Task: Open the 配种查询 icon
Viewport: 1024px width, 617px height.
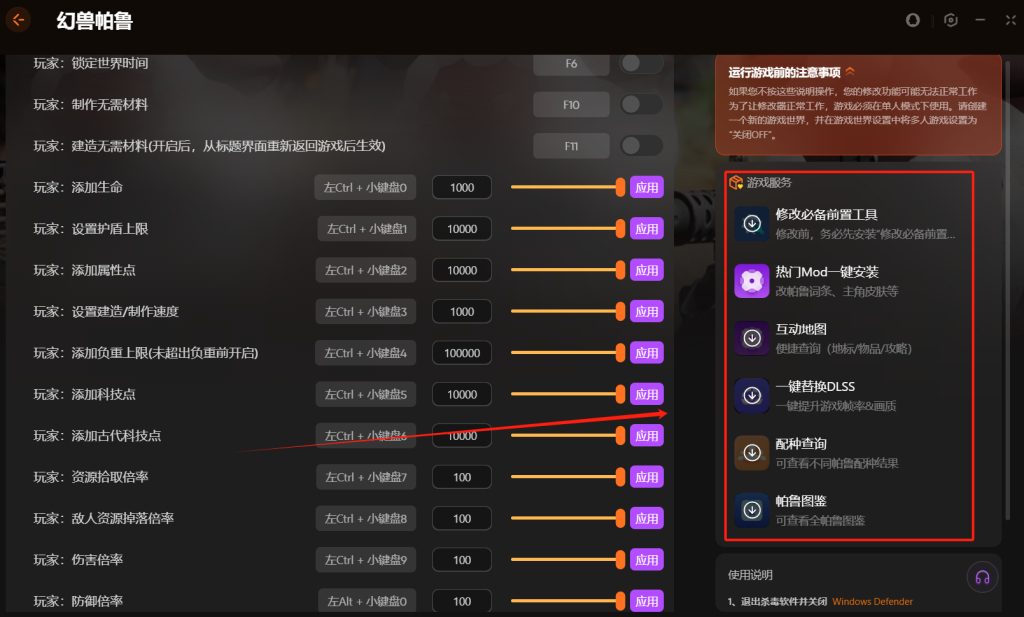Action: (752, 453)
